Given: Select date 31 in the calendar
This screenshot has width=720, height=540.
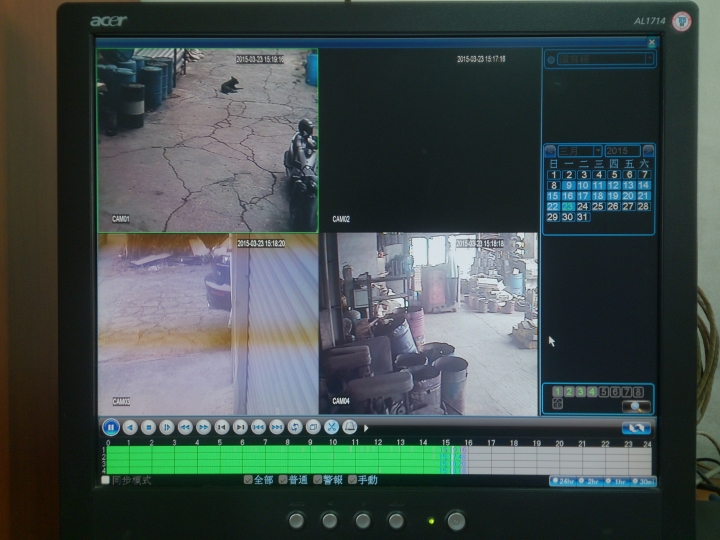Looking at the screenshot, I should (x=583, y=217).
